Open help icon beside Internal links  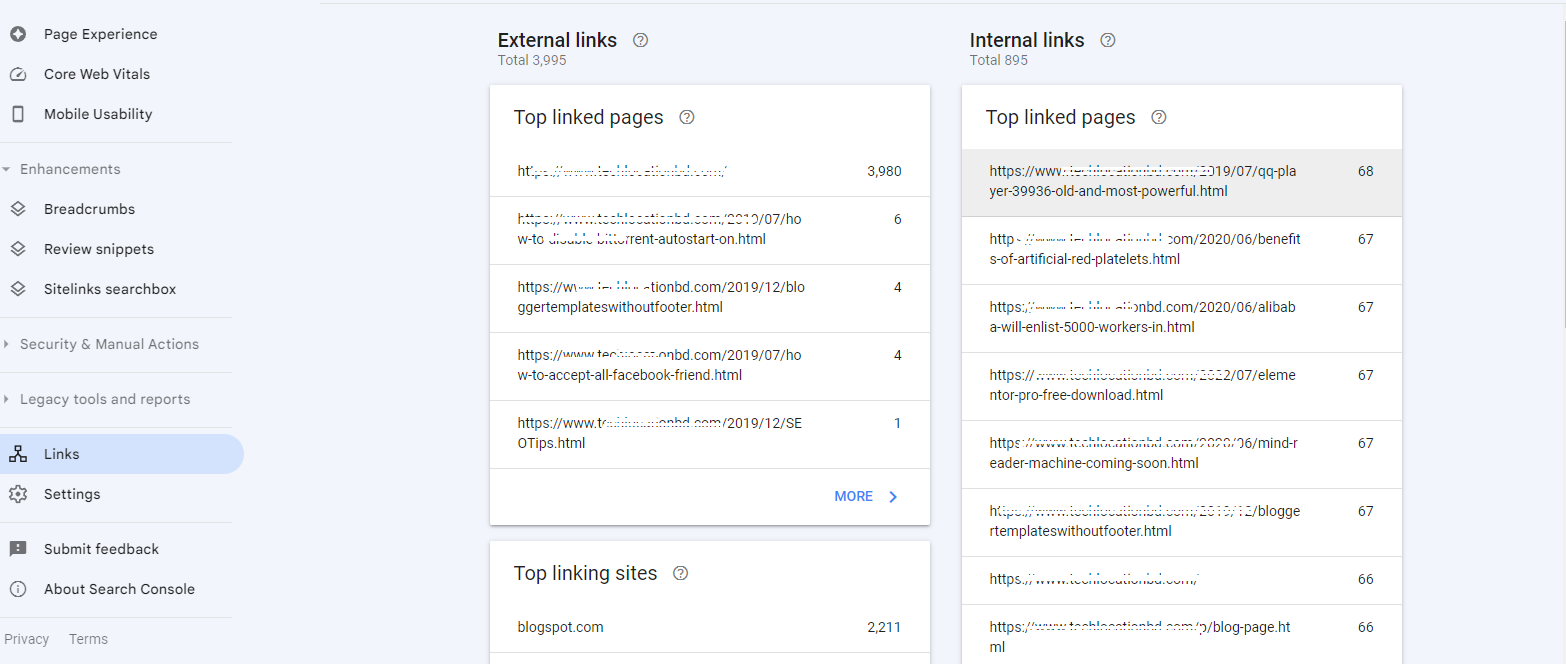(x=1108, y=40)
